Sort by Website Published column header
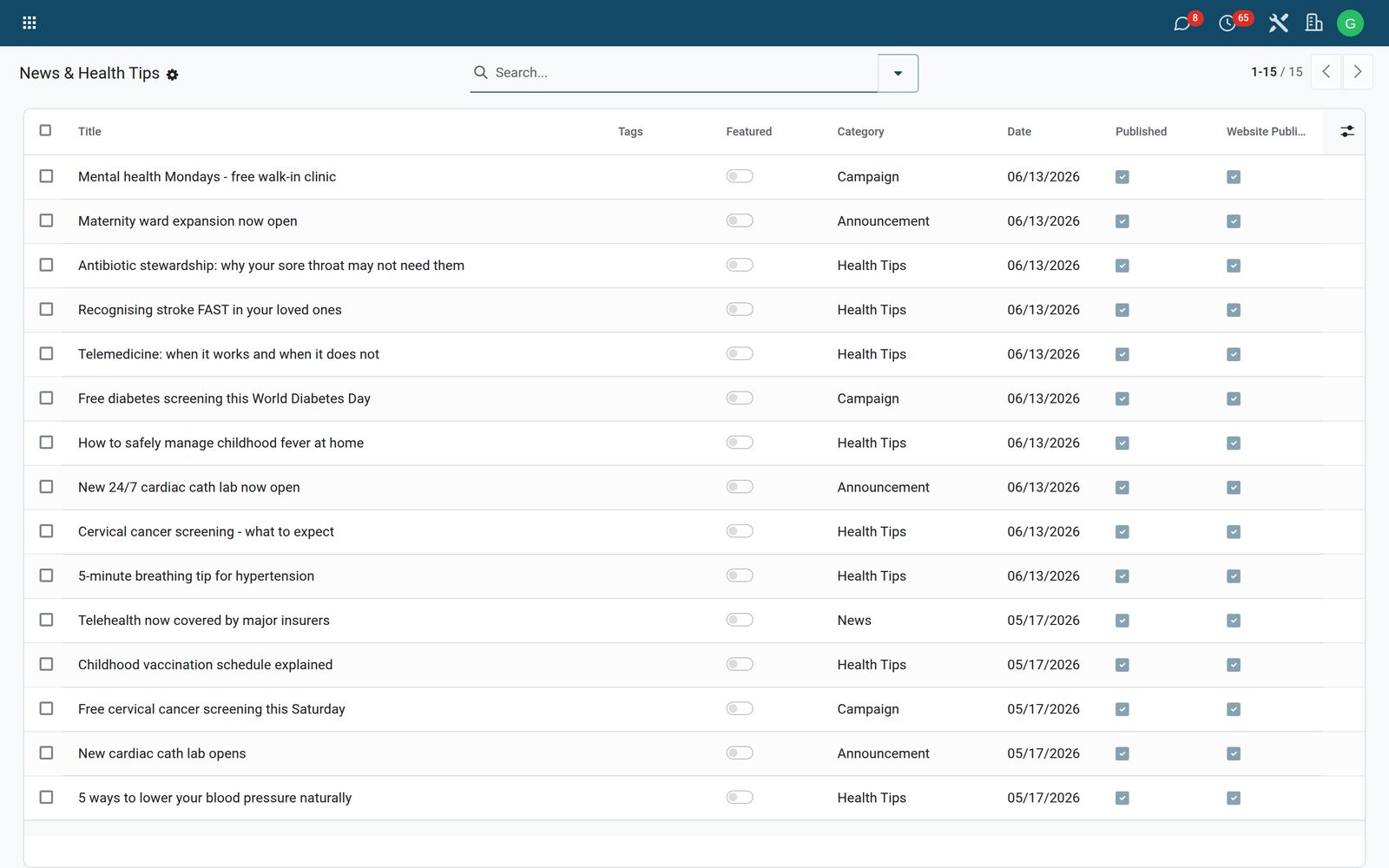 [1266, 132]
